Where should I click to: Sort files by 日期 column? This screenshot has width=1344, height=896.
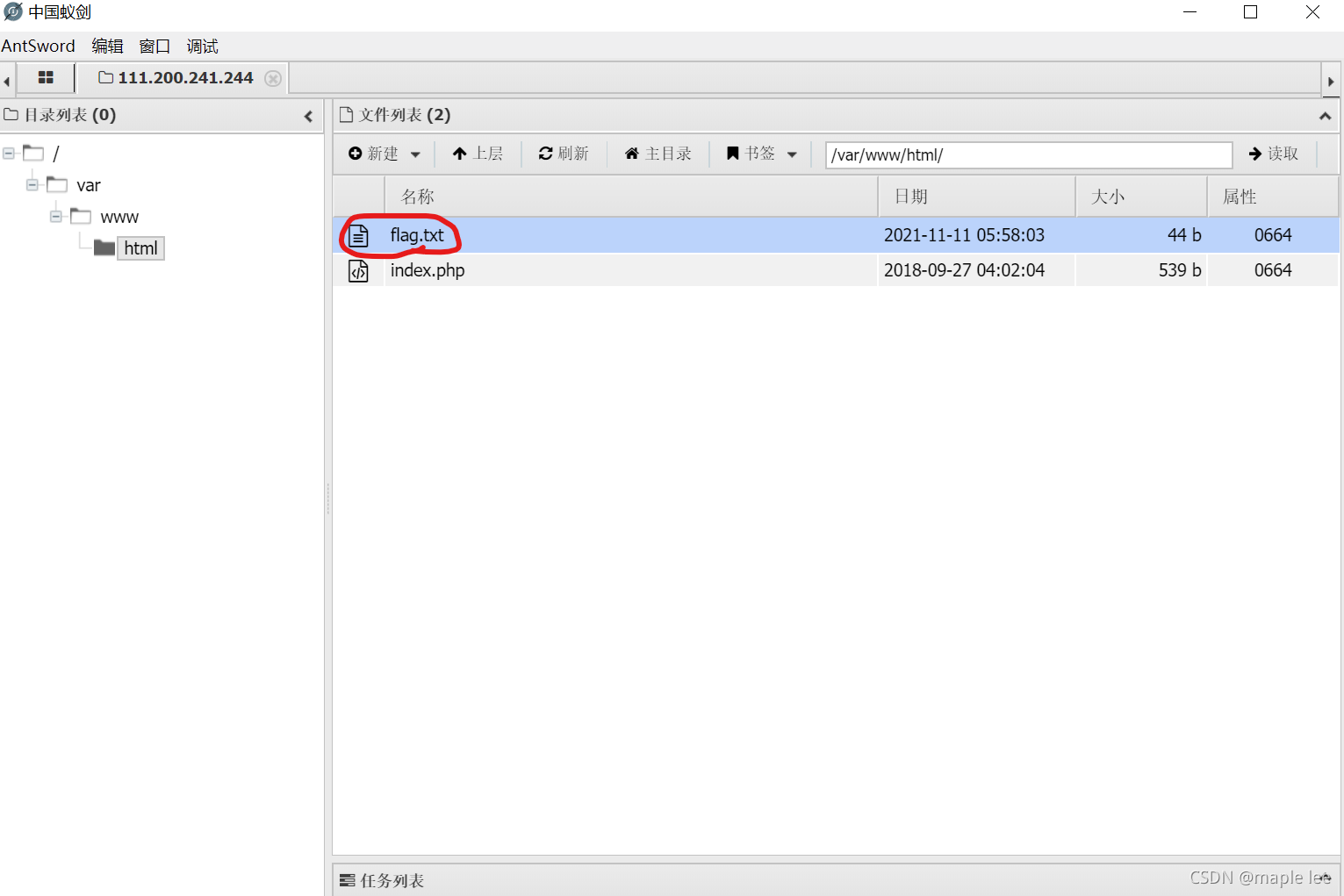click(x=977, y=197)
